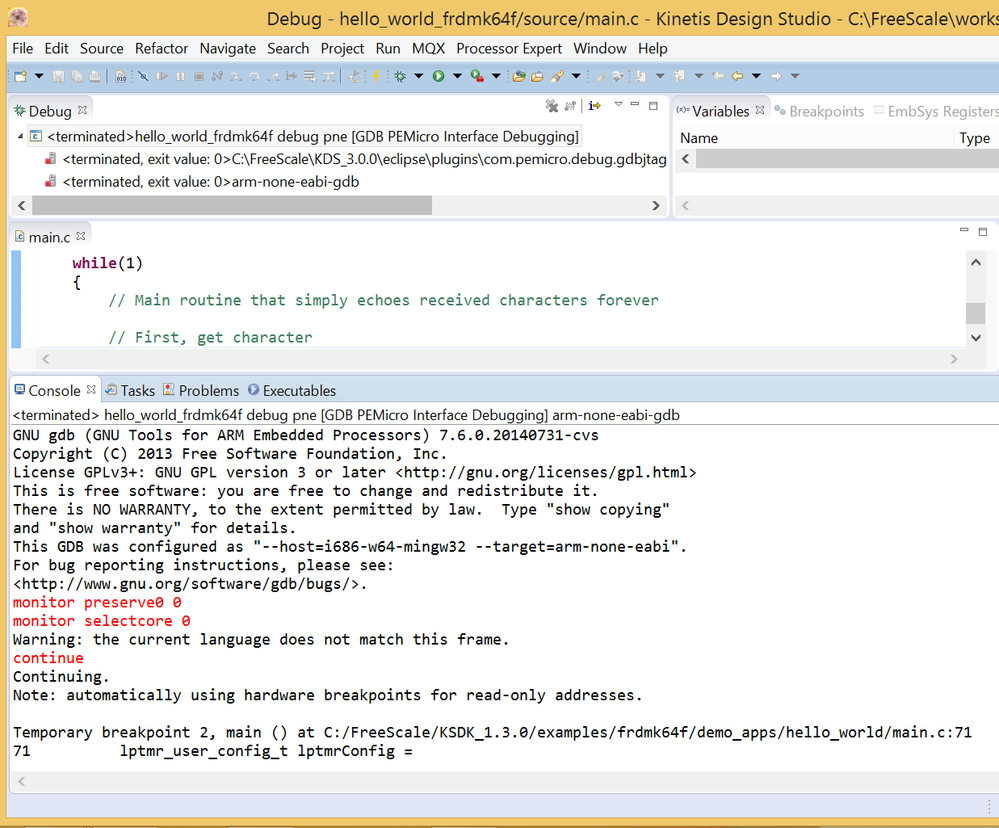Image resolution: width=999 pixels, height=828 pixels.
Task: Click the green bug Debug launch icon
Action: (399, 76)
